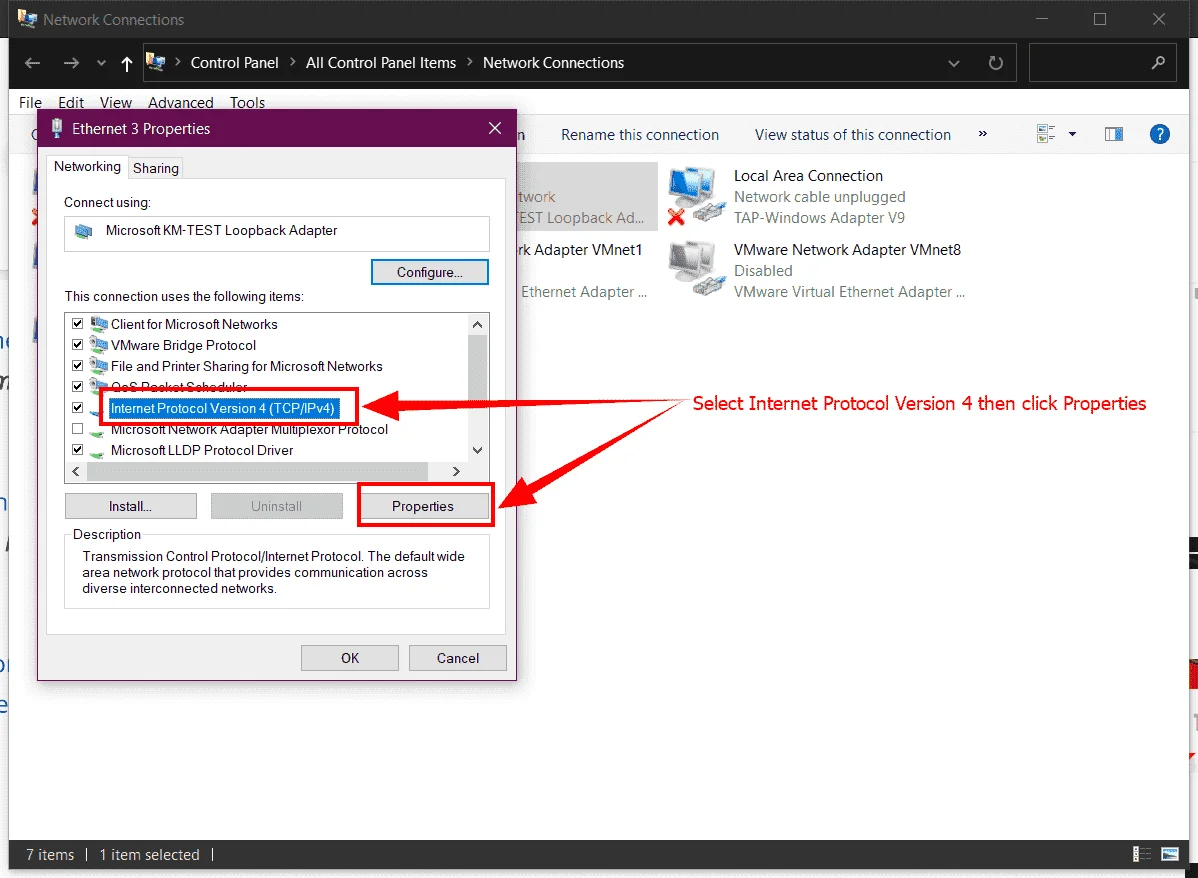Switch to the Networking tab
The image size is (1198, 878).
pyautogui.click(x=87, y=167)
